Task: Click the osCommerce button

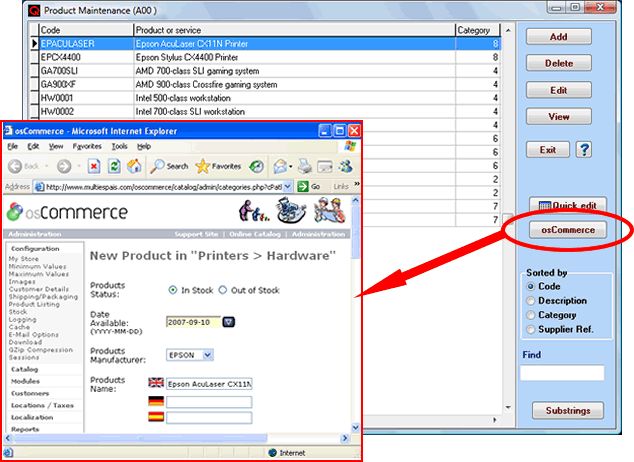Action: point(568,230)
